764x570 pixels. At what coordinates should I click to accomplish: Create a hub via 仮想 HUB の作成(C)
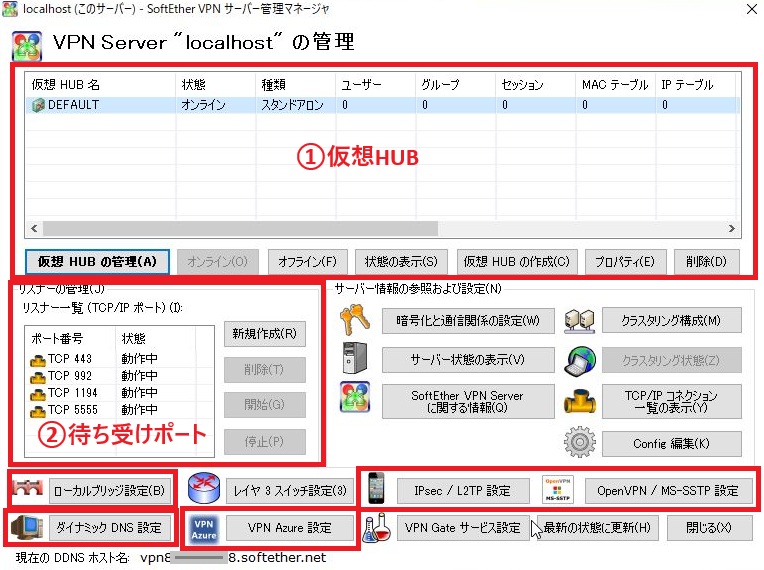pos(517,262)
